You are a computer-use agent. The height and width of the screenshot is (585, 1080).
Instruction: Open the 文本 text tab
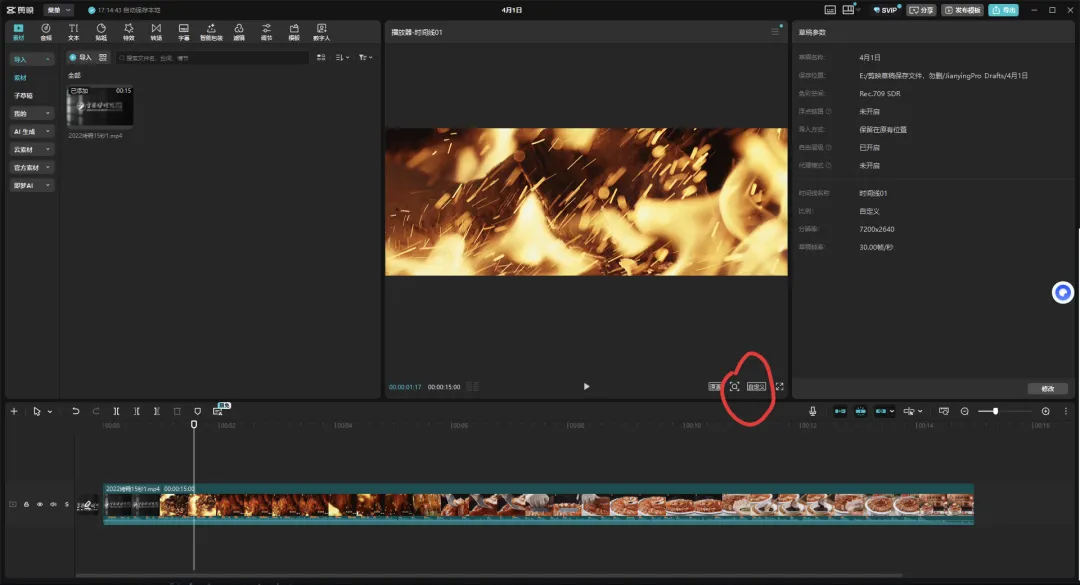(74, 32)
